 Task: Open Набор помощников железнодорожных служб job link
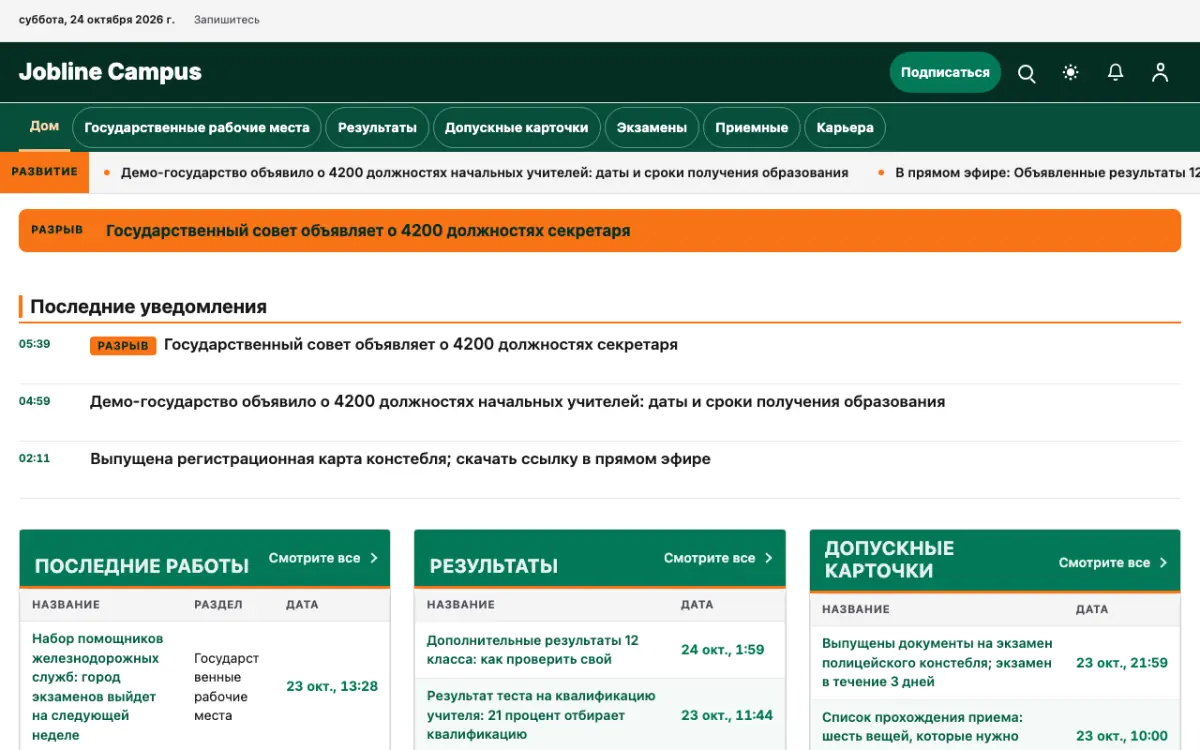98,687
